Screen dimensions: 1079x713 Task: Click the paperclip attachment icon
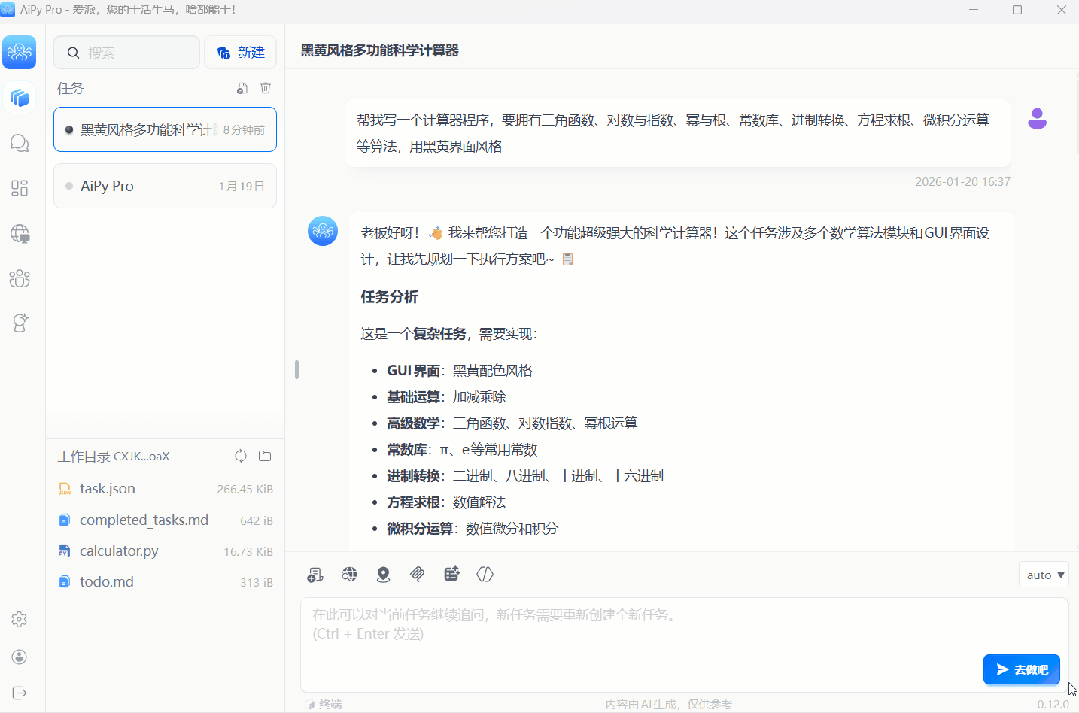(x=417, y=574)
